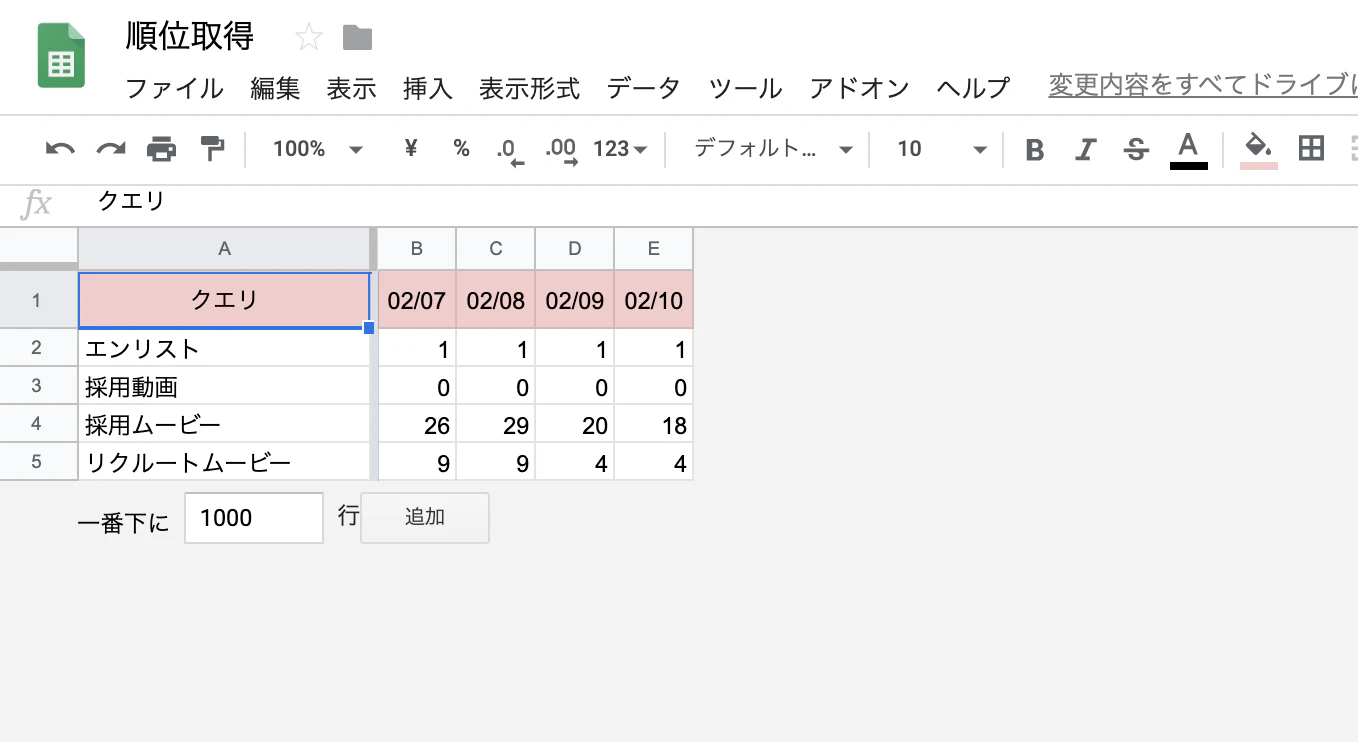Open the ヘルプ menu
The width and height of the screenshot is (1358, 742).
(973, 88)
